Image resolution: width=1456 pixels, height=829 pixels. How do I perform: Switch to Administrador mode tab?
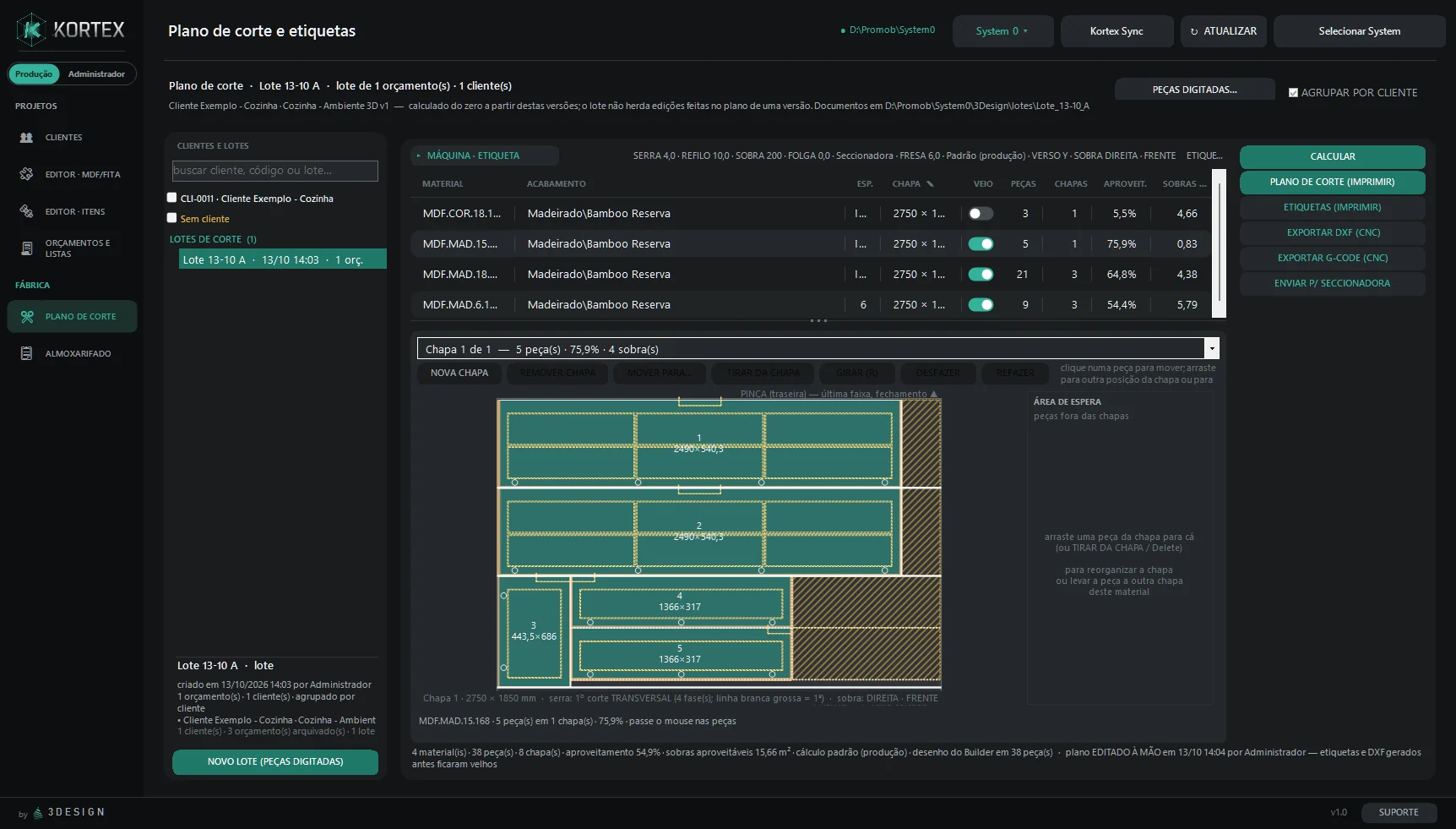click(x=96, y=74)
